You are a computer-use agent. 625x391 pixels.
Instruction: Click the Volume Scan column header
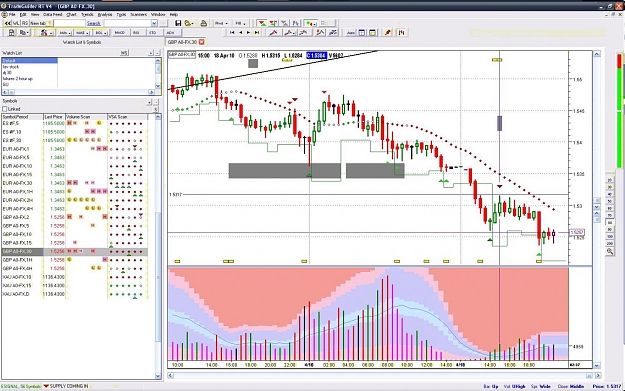pyautogui.click(x=86, y=117)
